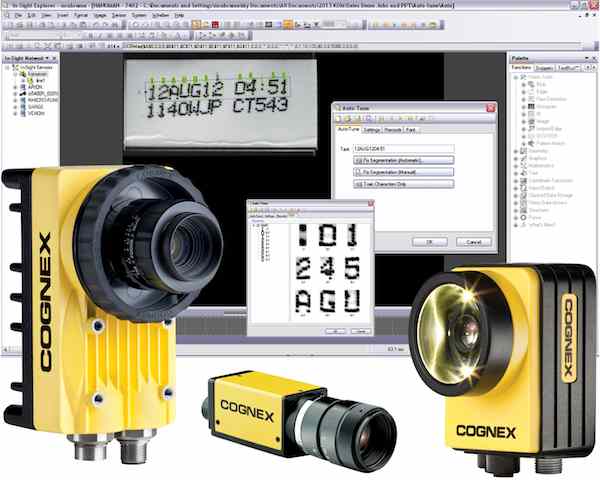The height and width of the screenshot is (480, 600).
Task: Select In-Sight Sensors in network tree
Action: (x=37, y=67)
